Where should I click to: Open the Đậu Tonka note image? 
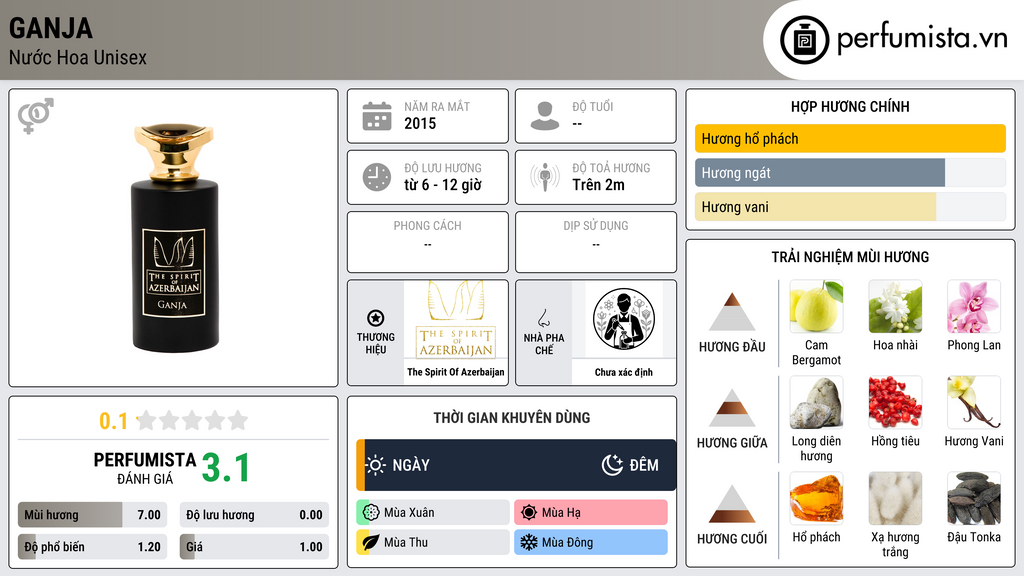974,499
